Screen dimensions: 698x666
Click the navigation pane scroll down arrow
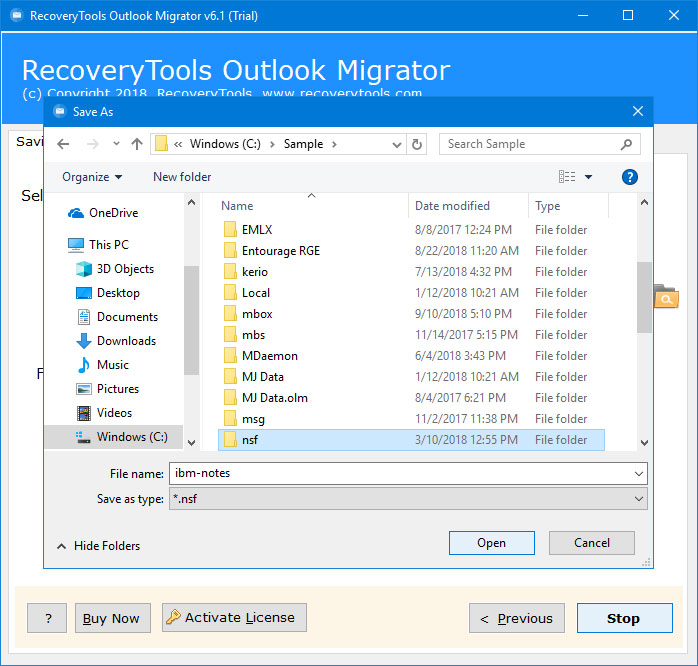pyautogui.click(x=191, y=443)
